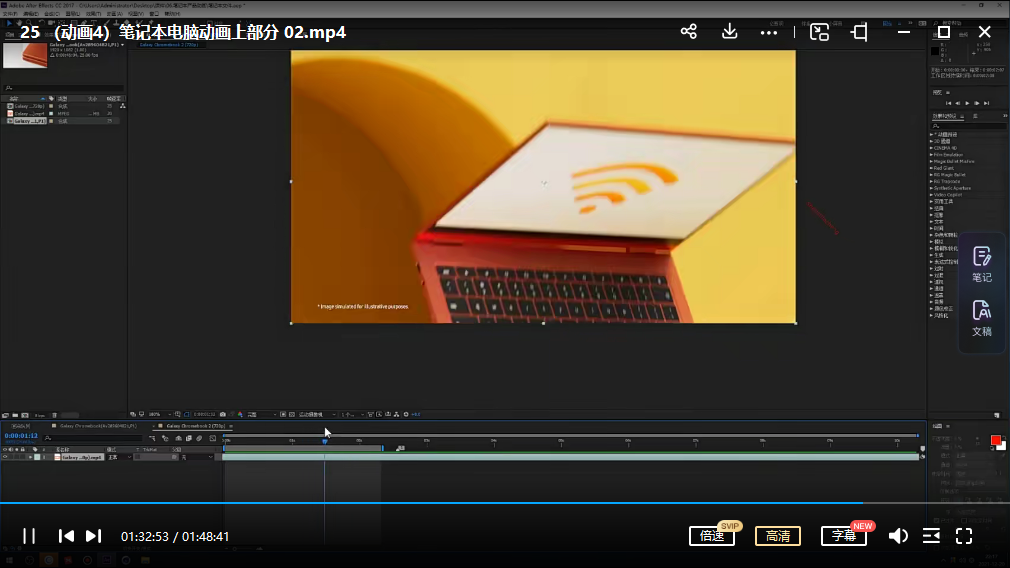
Task: Open the 文稿 transcript side panel
Action: [x=982, y=319]
